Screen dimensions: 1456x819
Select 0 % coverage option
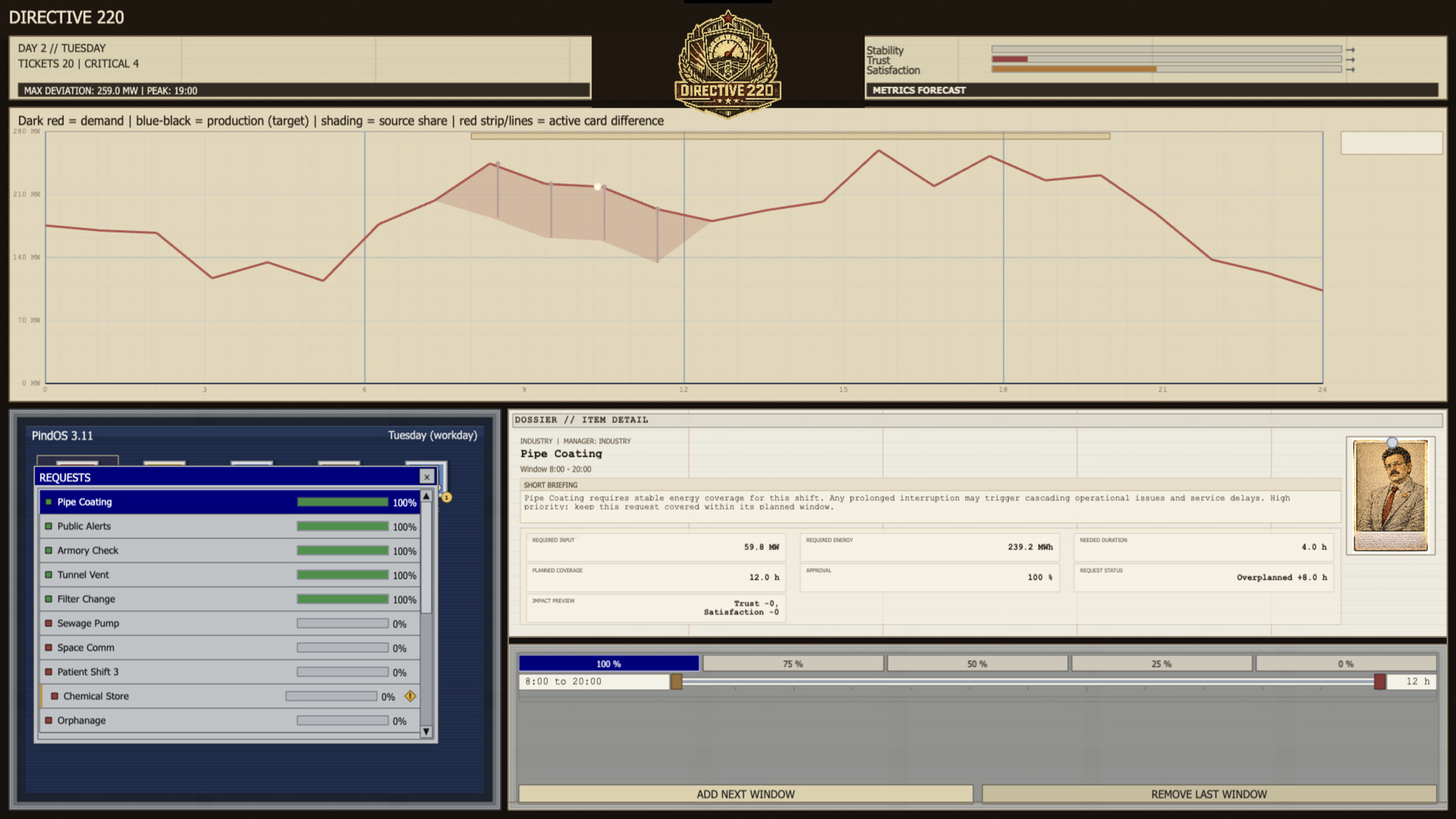click(x=1345, y=664)
